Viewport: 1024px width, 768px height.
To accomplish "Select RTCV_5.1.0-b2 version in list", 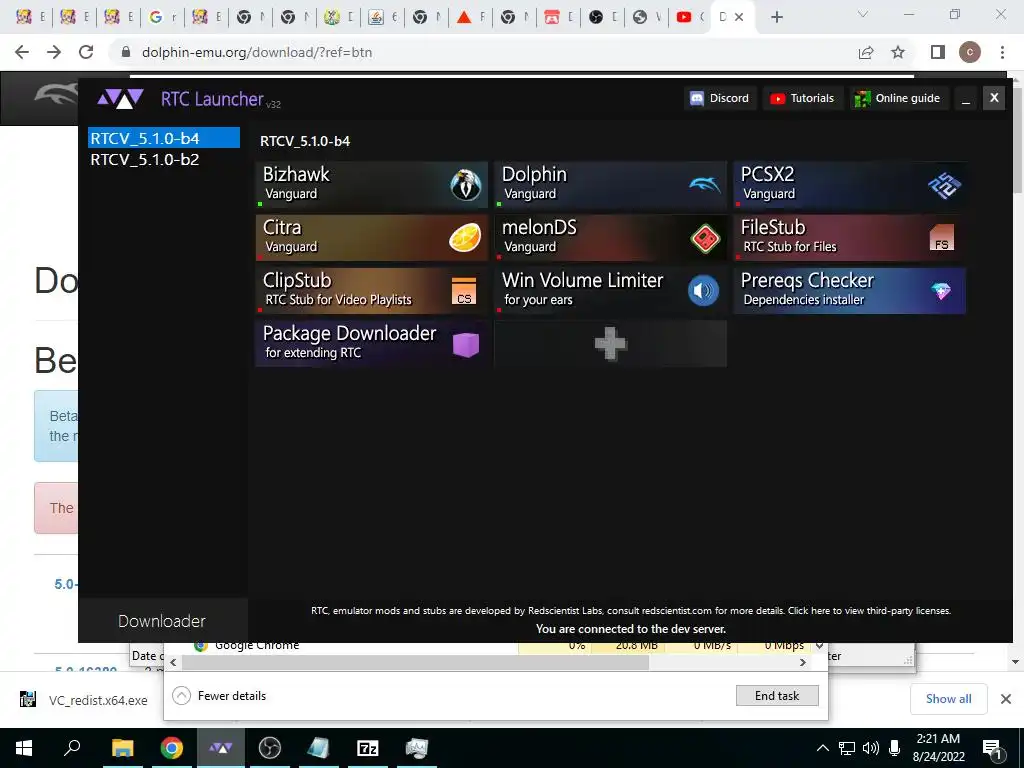I will pyautogui.click(x=164, y=159).
